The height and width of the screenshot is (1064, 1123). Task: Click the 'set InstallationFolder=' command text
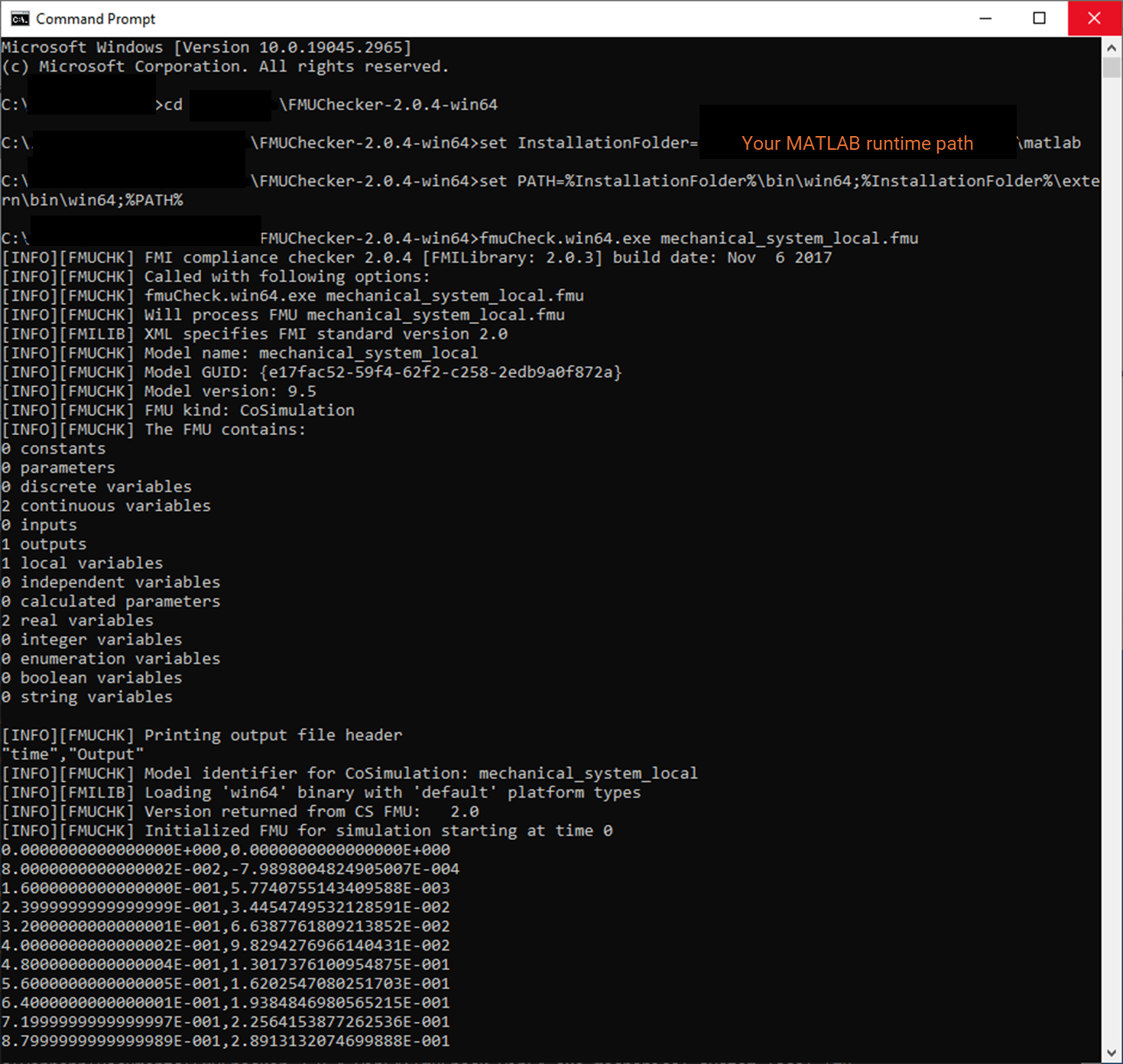pyautogui.click(x=589, y=143)
